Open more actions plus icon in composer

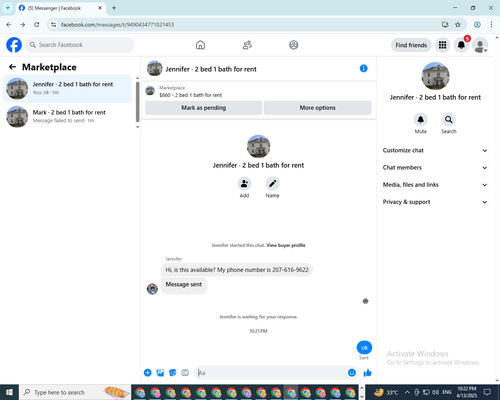pos(148,373)
